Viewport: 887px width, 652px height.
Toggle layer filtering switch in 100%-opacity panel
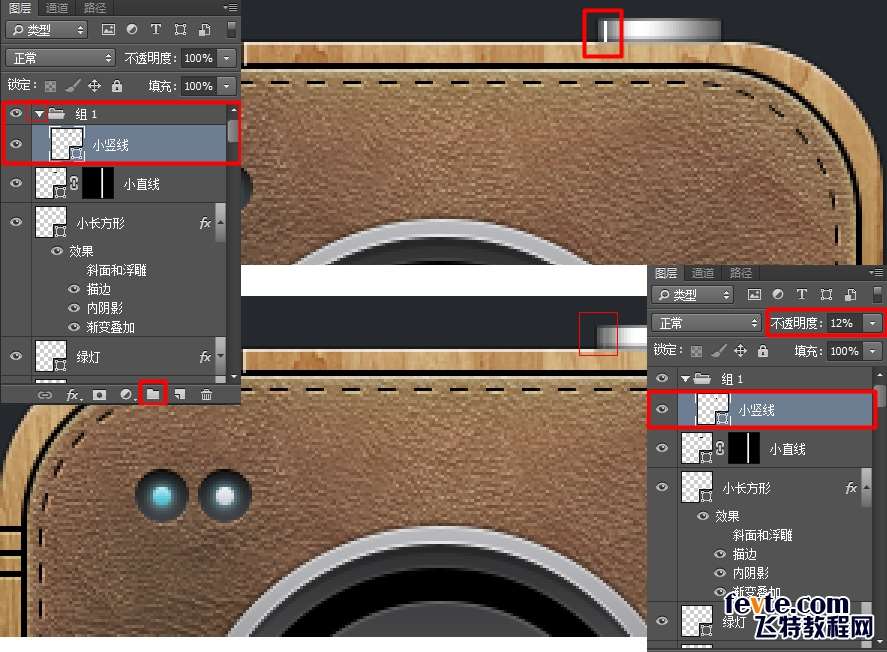[x=231, y=29]
